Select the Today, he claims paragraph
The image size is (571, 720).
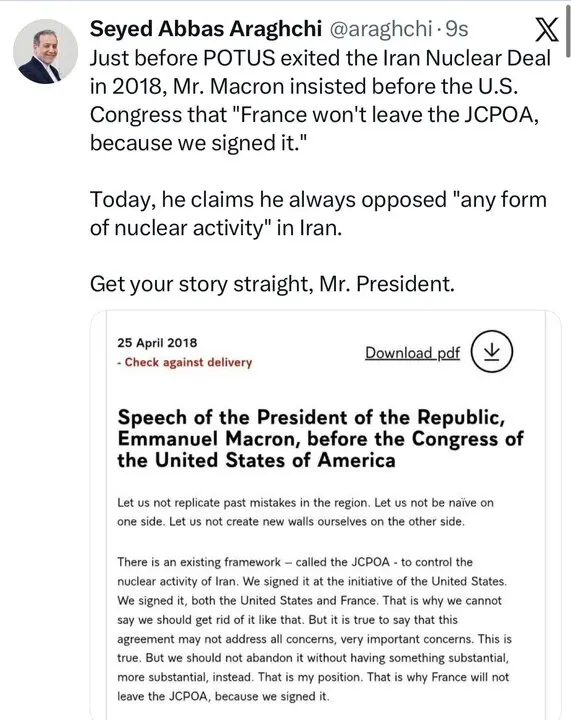(318, 214)
